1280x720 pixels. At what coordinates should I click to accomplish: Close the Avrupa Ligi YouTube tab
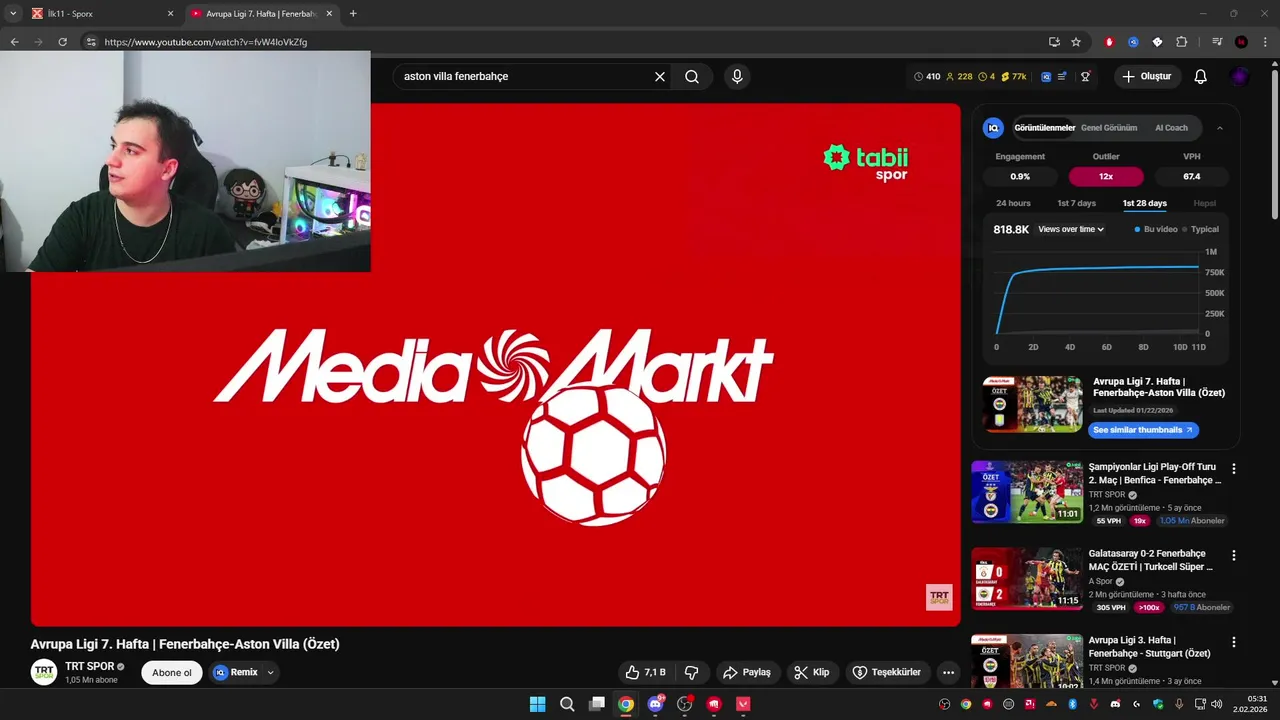329,14
